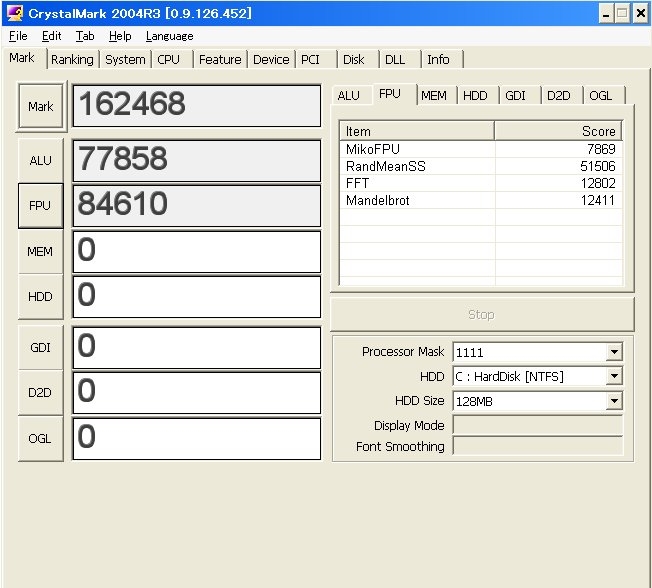The image size is (652, 588).
Task: Select the MEM results tab
Action: tap(433, 96)
